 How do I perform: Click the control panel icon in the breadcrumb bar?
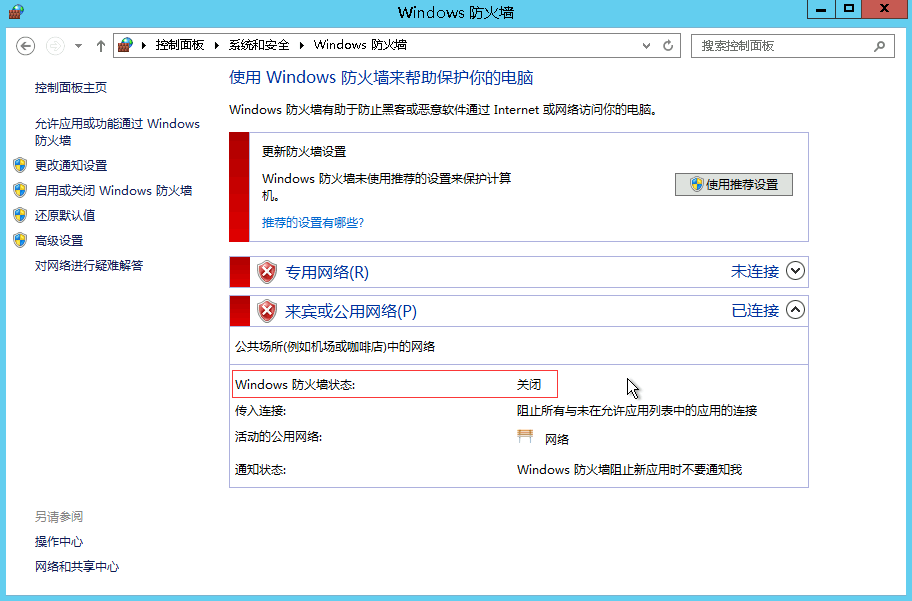coord(125,45)
